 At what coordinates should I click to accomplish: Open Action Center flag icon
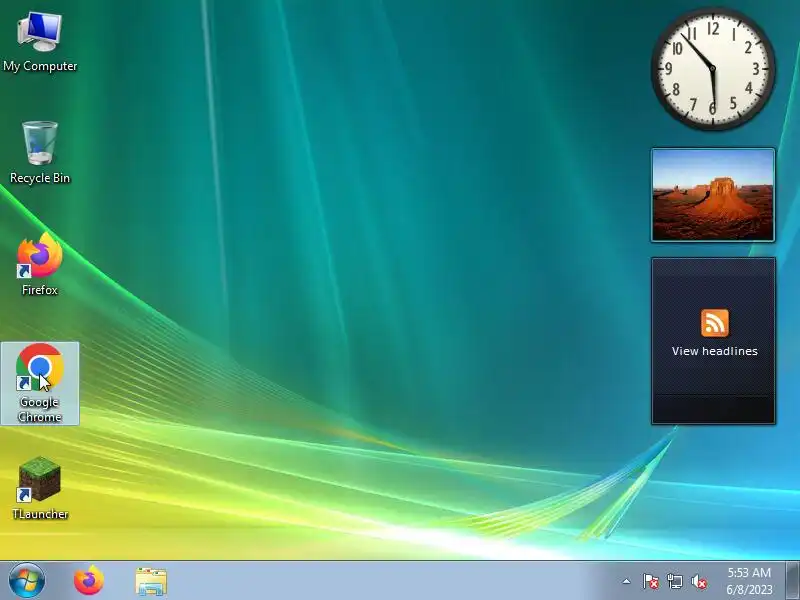point(651,581)
